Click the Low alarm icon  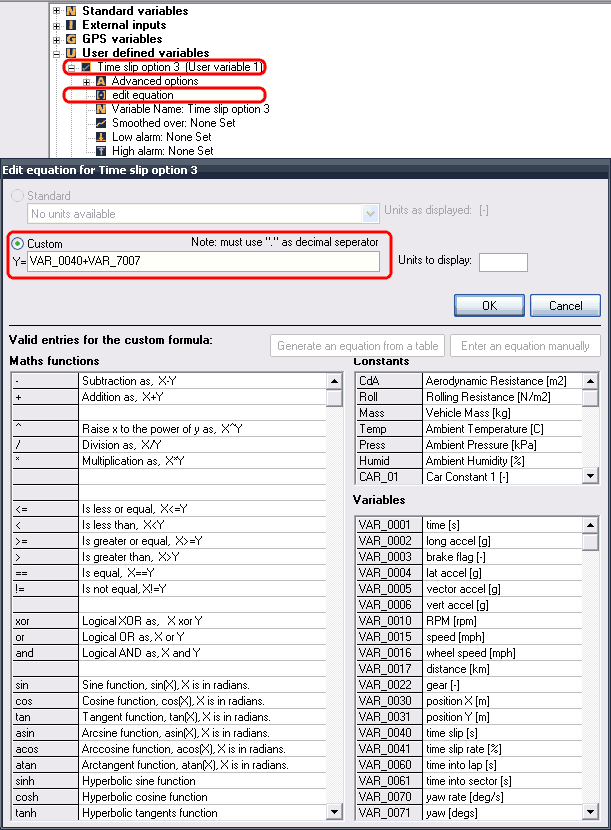click(x=101, y=137)
